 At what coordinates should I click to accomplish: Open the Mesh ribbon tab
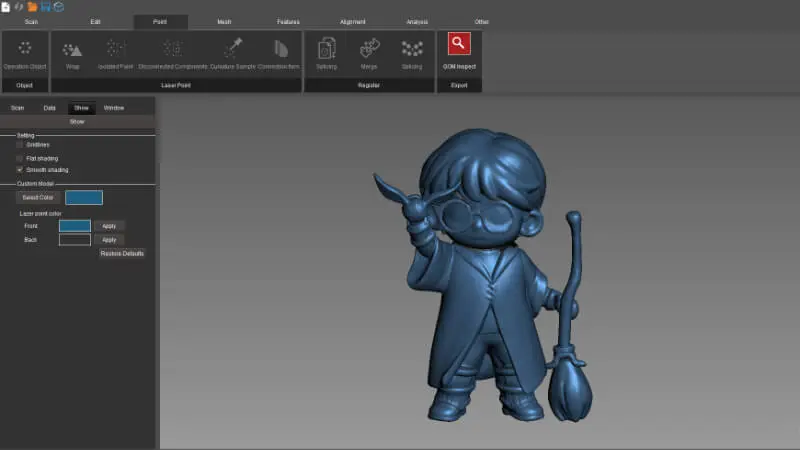click(x=224, y=21)
